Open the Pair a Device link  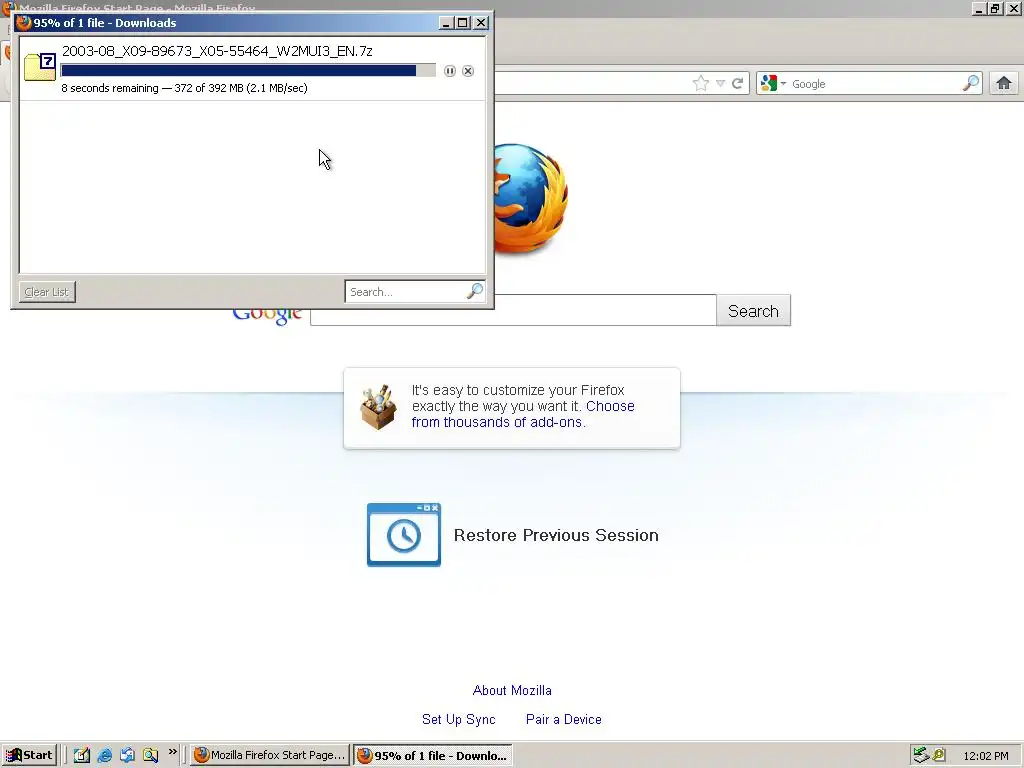pos(564,719)
